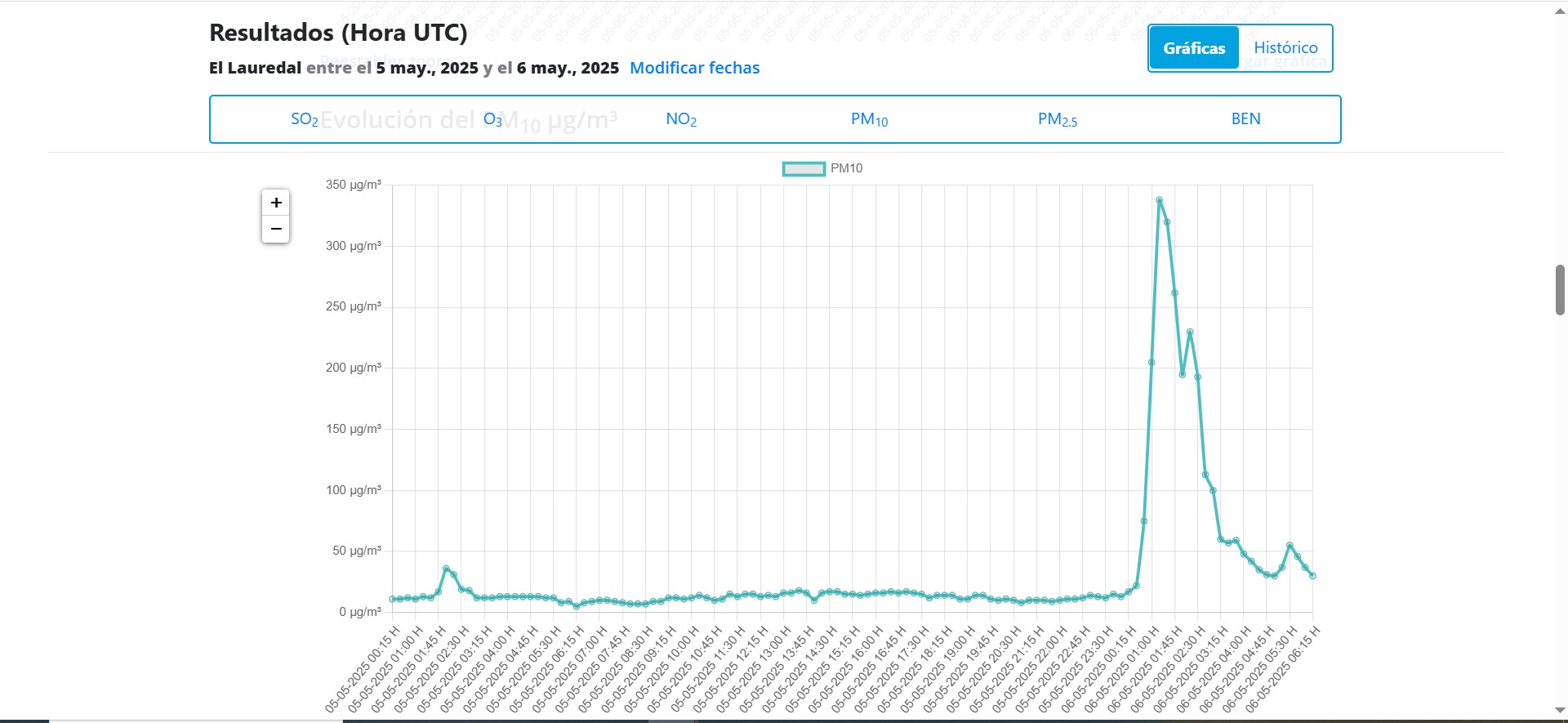Click the PM10 legend label

[x=846, y=168]
